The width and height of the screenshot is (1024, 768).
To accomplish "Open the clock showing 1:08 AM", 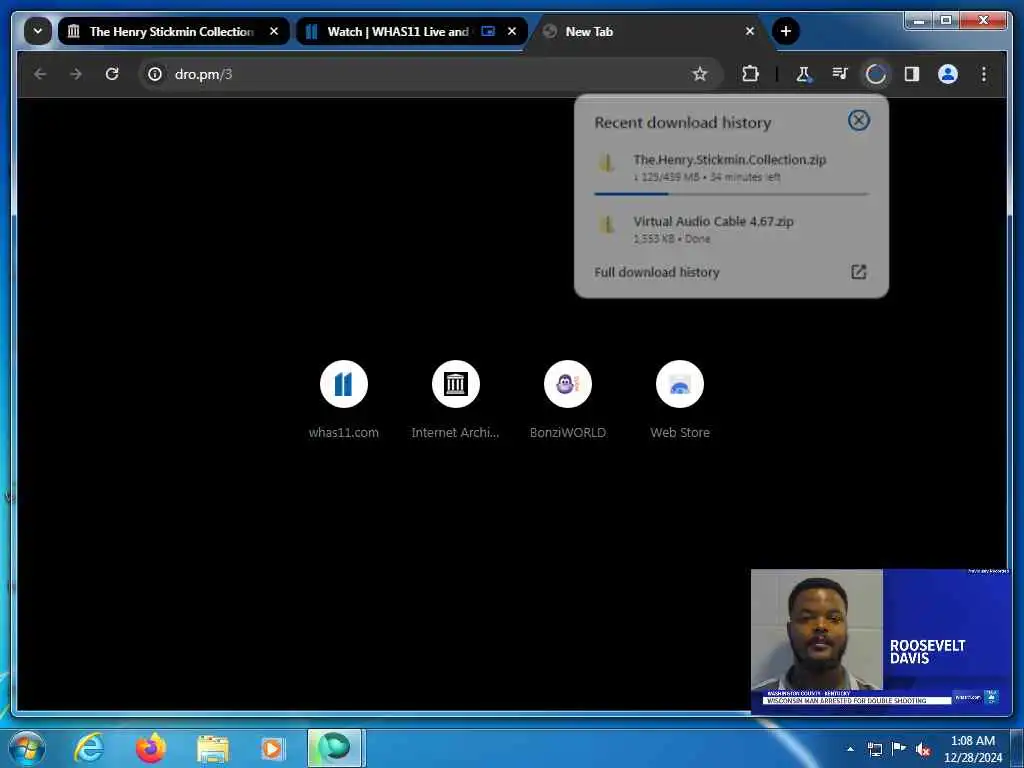I will 973,749.
